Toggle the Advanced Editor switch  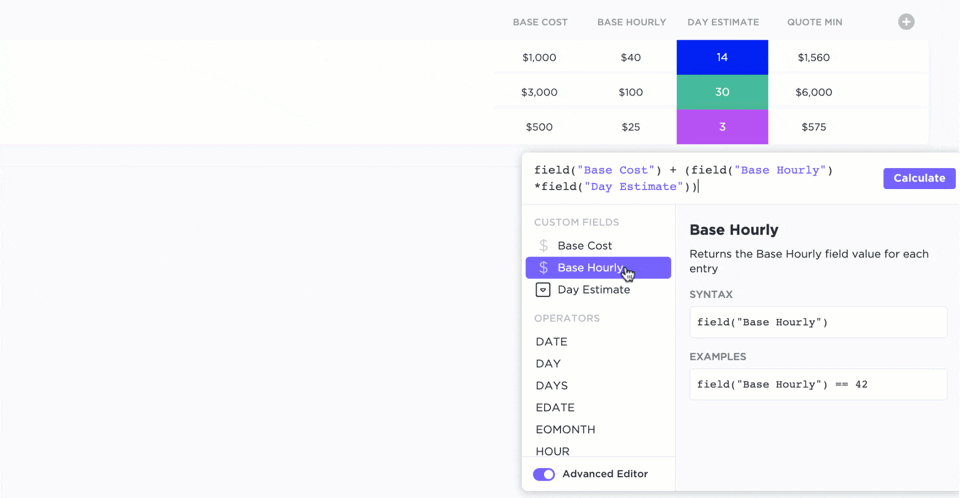(544, 474)
